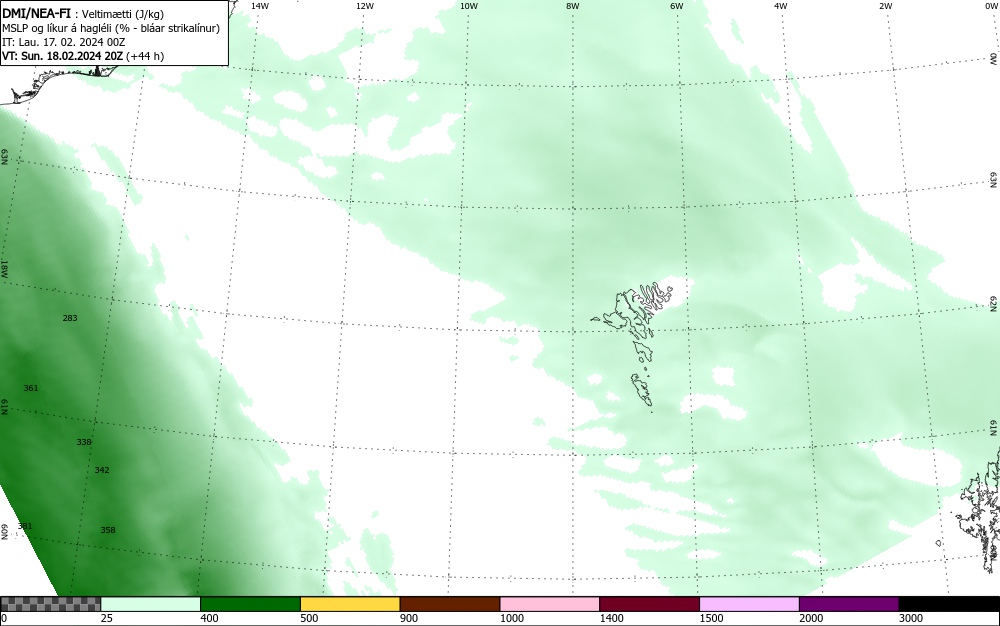Click the "Veltimætti (J/kg)" label

click(x=122, y=14)
